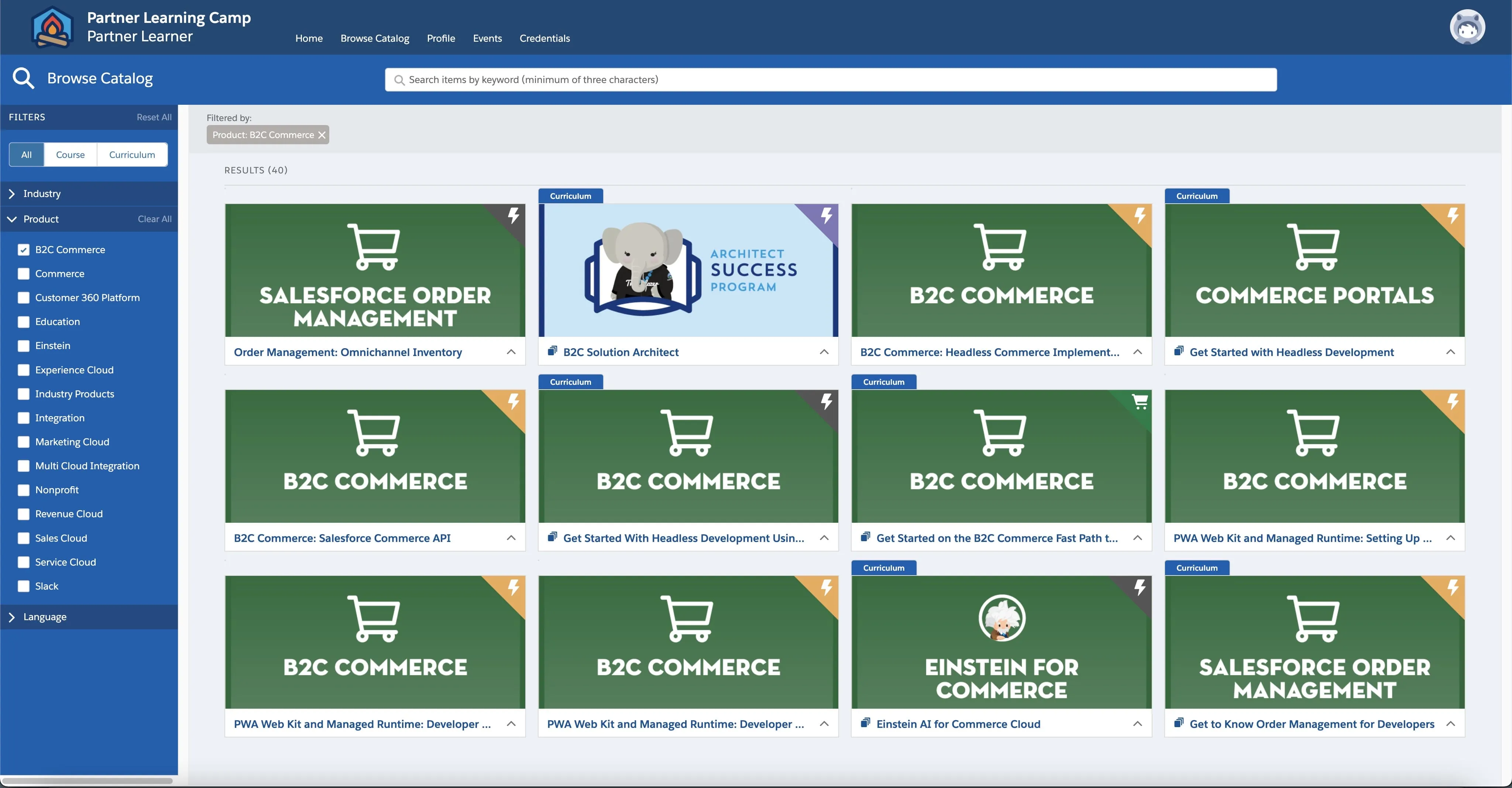This screenshot has height=788, width=1512.
Task: Remove the Product: B2C Commerce filter chip
Action: tap(322, 135)
